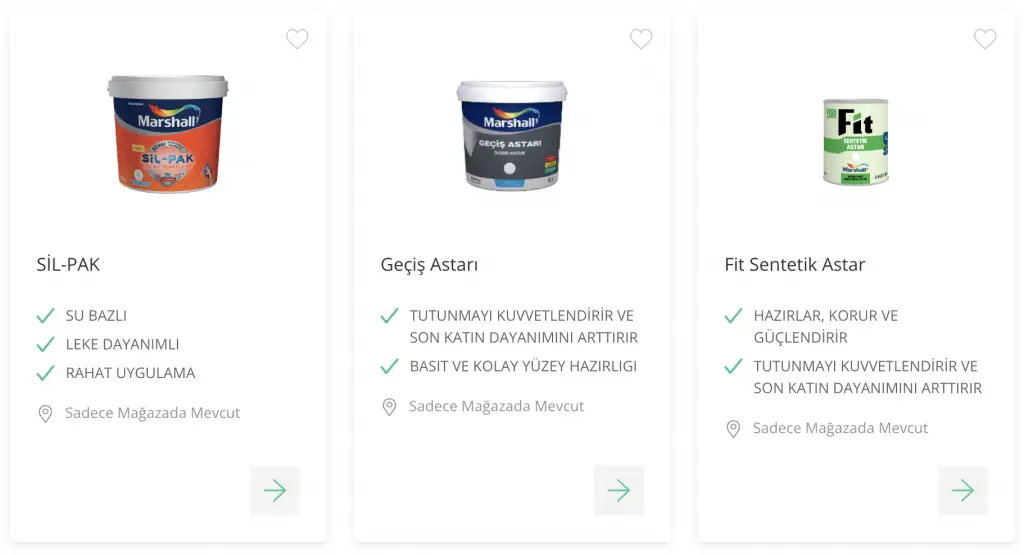This screenshot has height=555, width=1024.
Task: Click the arrow button on Geçiş Astarı card
Action: tap(619, 490)
